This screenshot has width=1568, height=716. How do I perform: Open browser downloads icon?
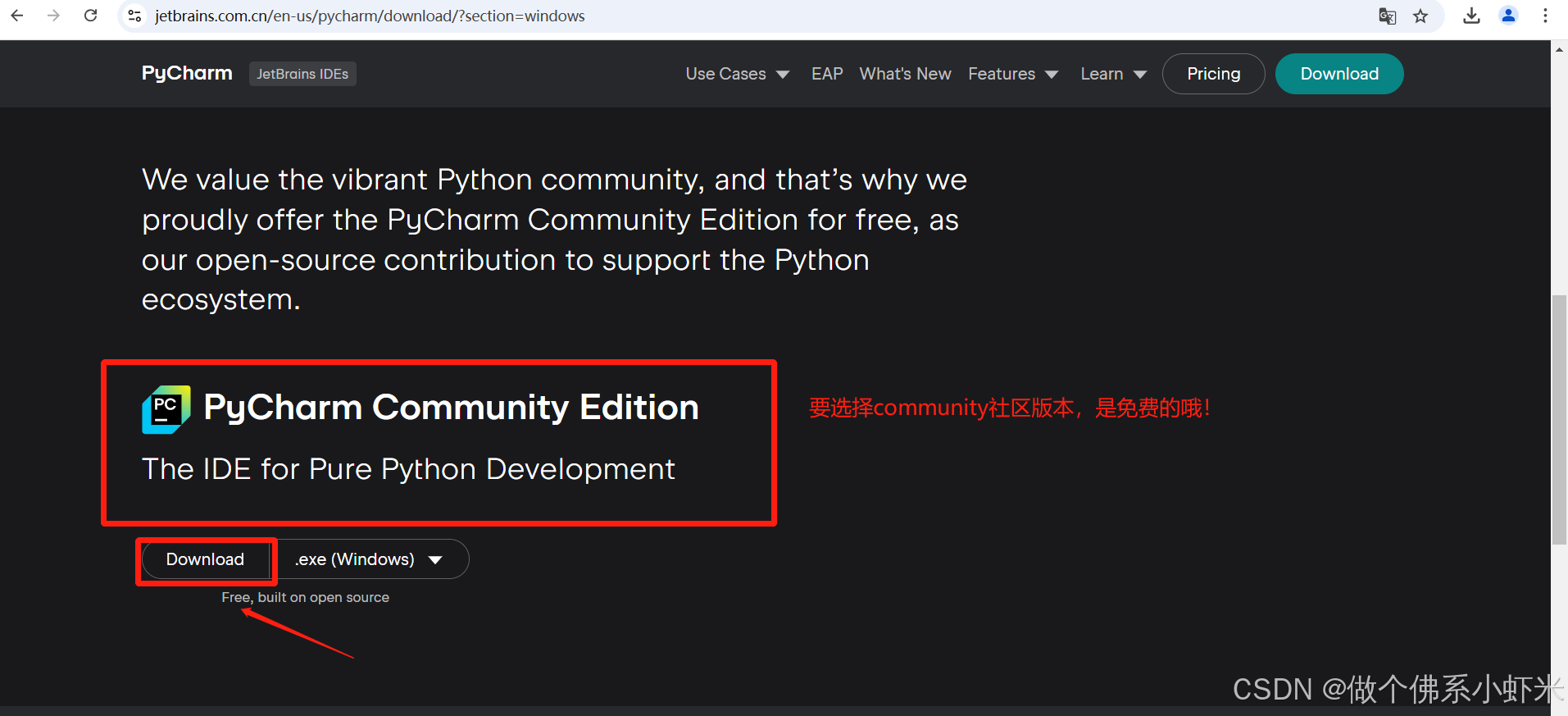pos(1472,16)
